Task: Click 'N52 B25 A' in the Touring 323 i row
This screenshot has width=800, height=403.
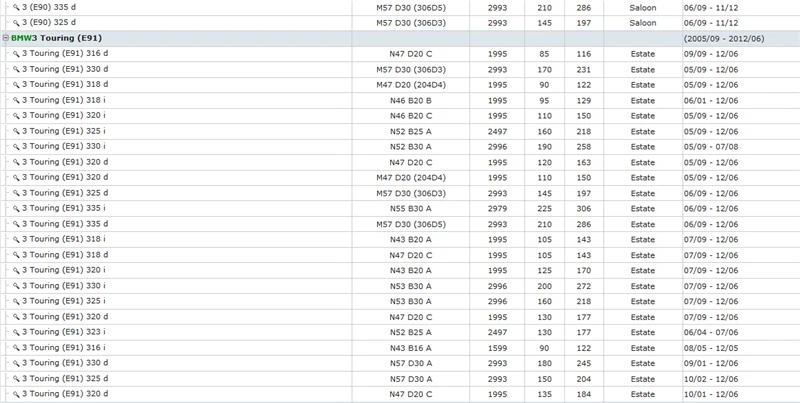Action: pyautogui.click(x=411, y=332)
